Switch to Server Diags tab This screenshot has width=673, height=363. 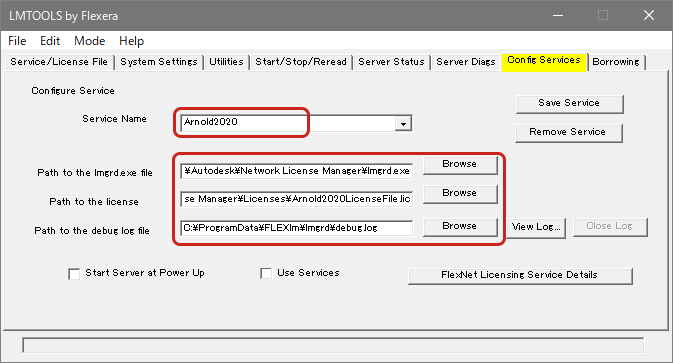click(x=466, y=62)
